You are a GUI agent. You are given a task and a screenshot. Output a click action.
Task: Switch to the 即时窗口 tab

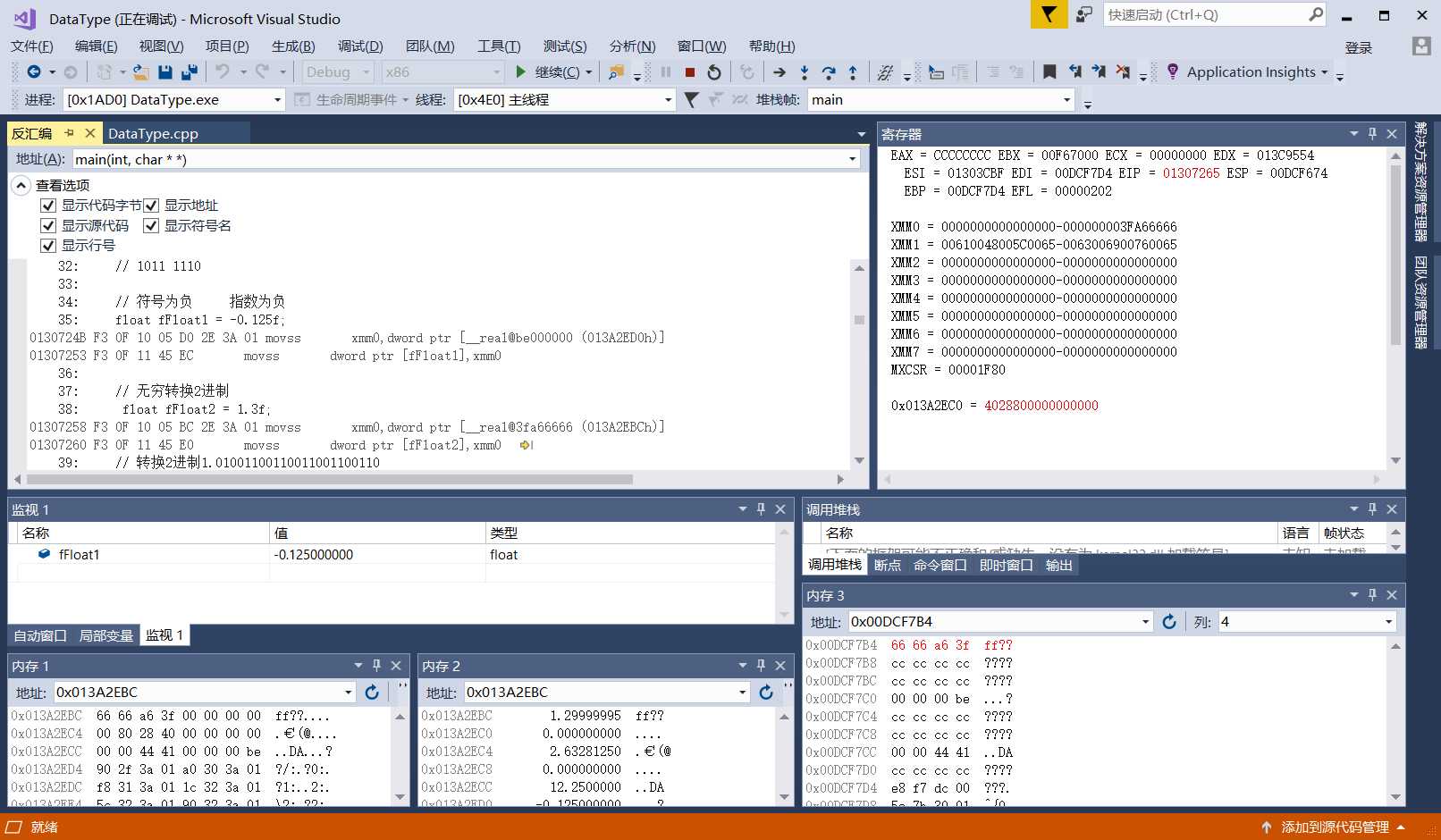pyautogui.click(x=1006, y=565)
